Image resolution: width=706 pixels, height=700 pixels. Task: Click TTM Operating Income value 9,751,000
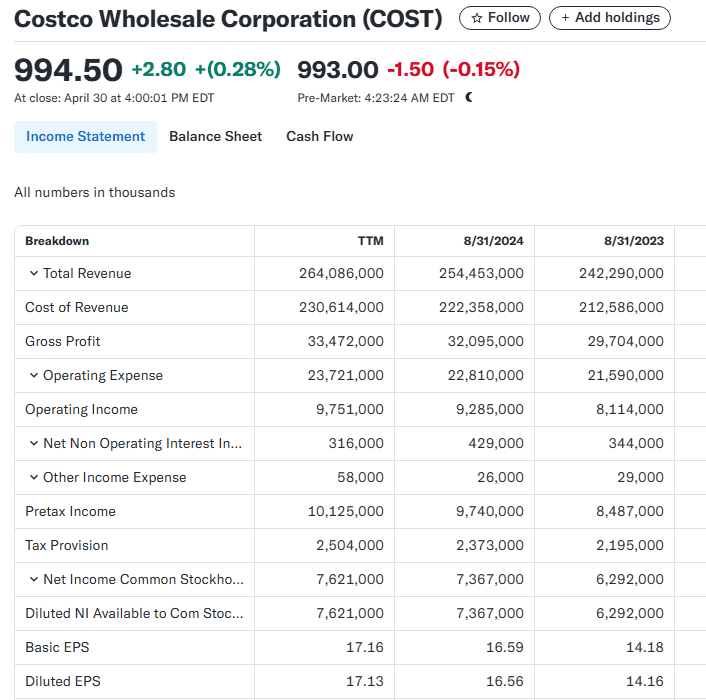pyautogui.click(x=350, y=409)
